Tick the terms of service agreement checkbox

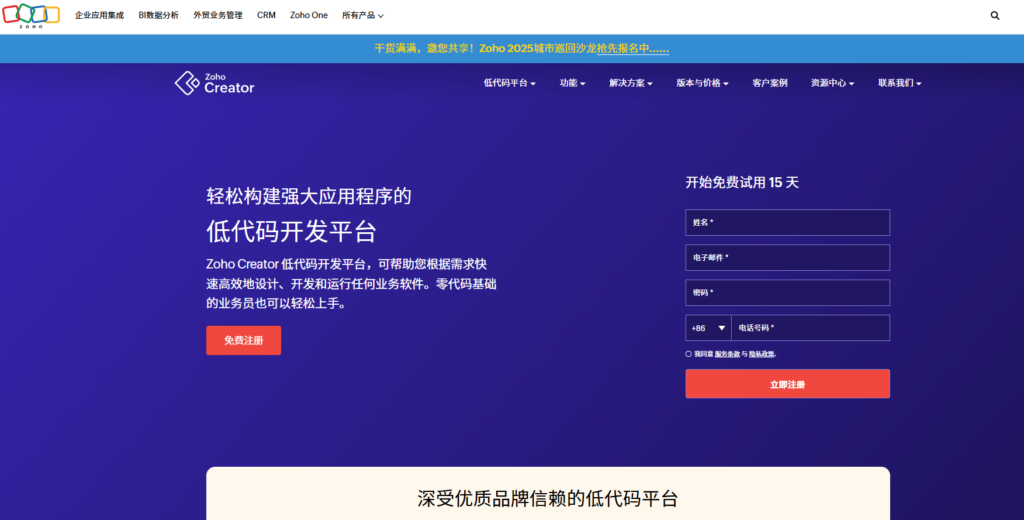(x=688, y=354)
